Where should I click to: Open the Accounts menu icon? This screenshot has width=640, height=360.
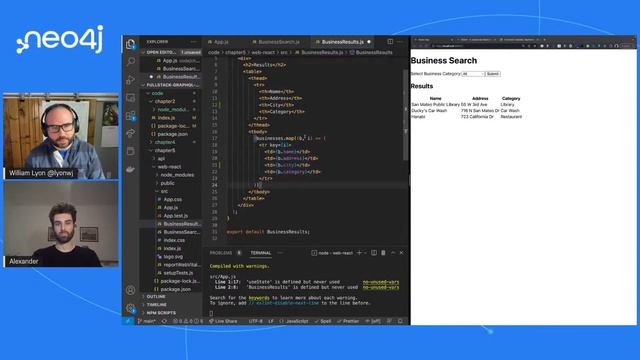pos(131,290)
